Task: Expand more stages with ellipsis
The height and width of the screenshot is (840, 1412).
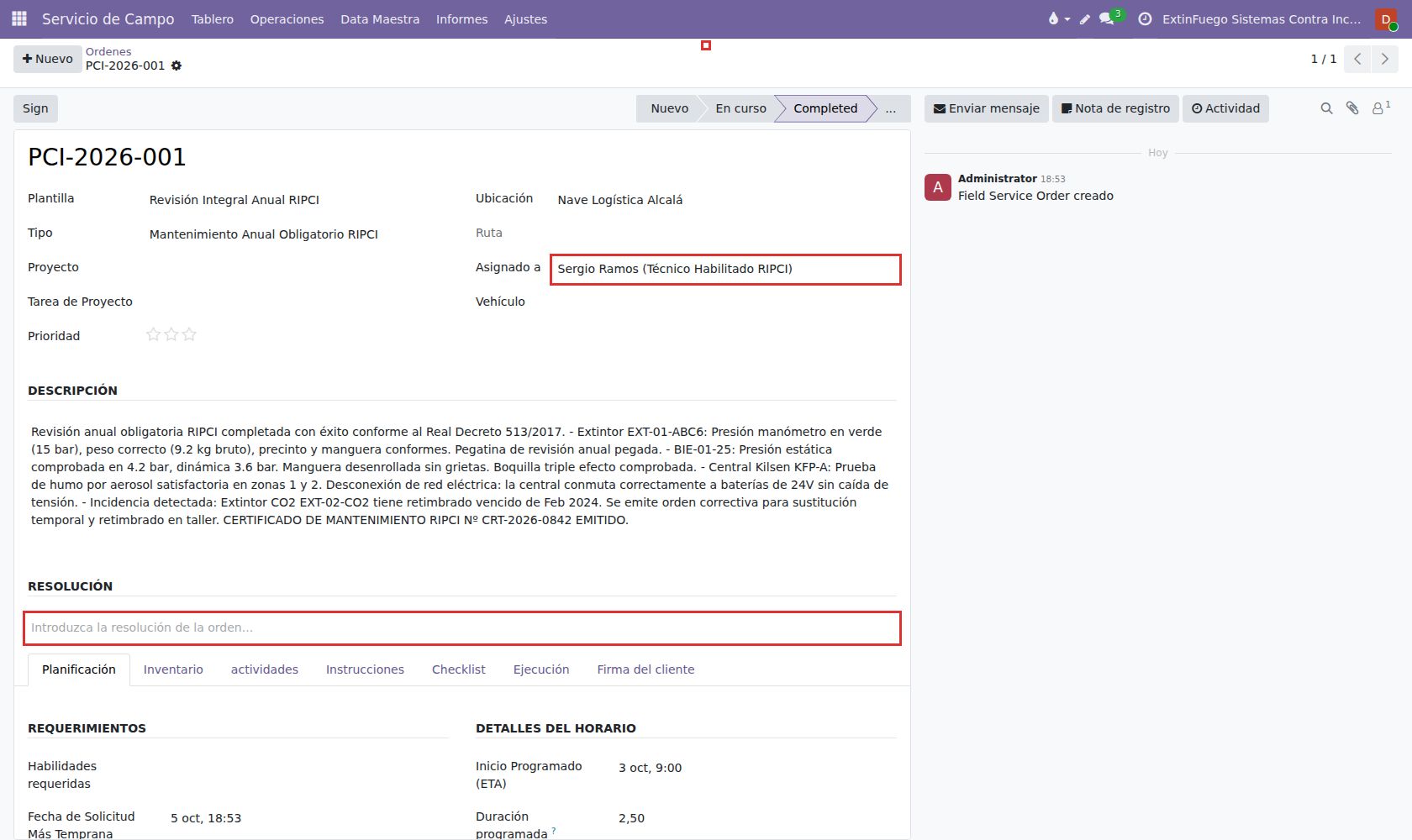Action: [891, 108]
